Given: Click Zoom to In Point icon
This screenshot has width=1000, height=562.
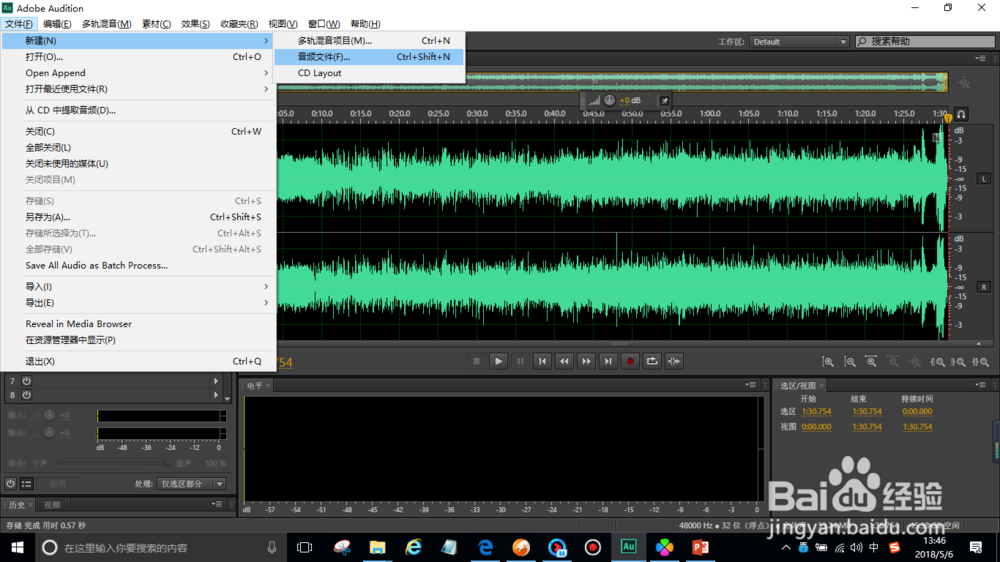Looking at the screenshot, I should (938, 362).
